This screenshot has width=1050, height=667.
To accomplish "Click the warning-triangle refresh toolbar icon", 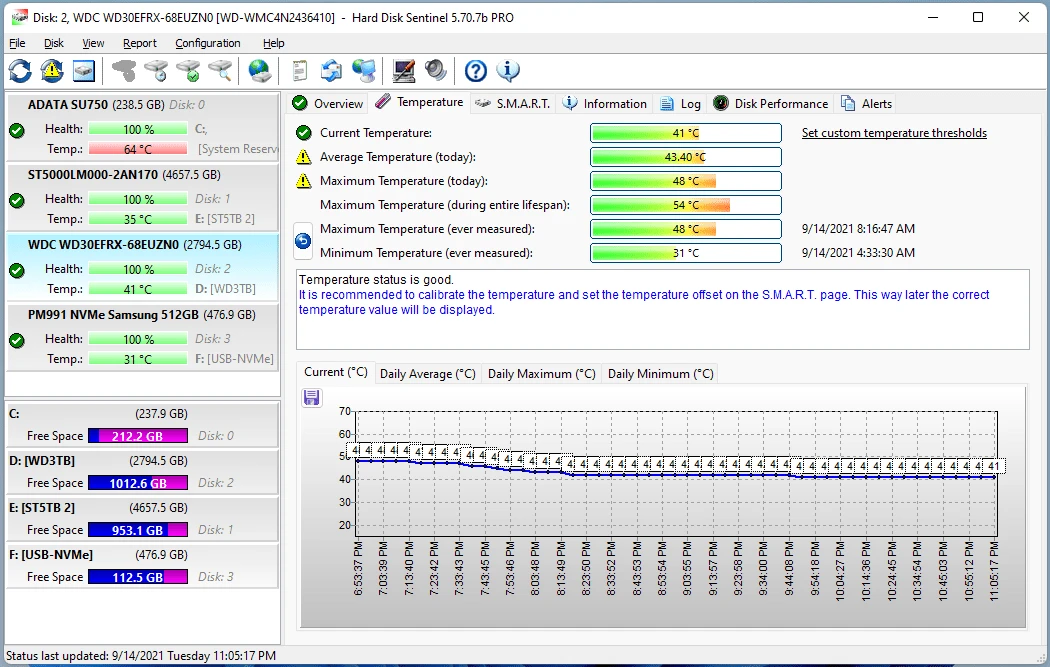I will point(52,71).
